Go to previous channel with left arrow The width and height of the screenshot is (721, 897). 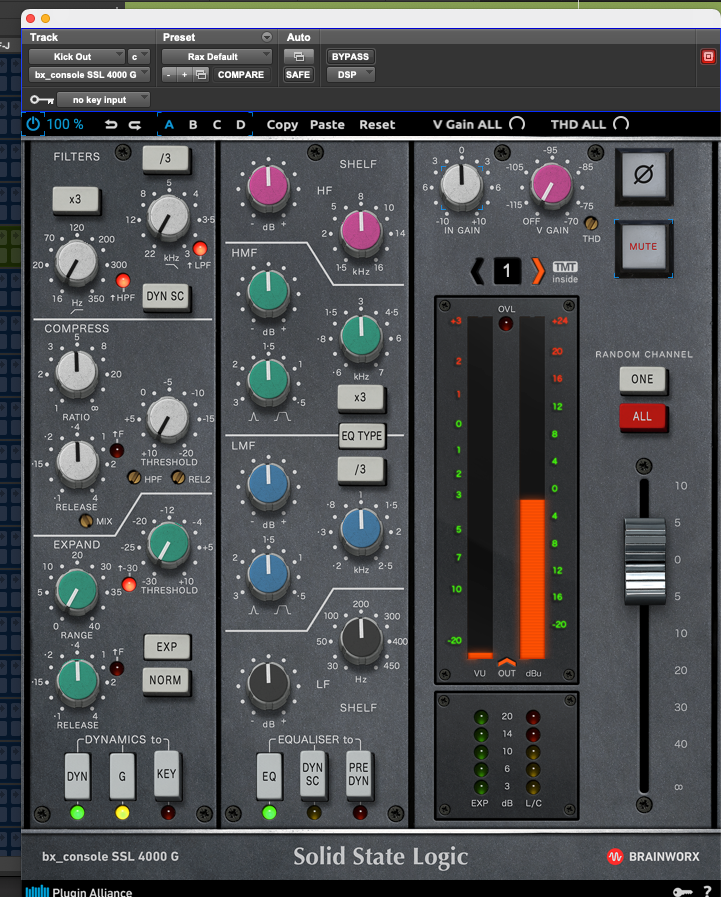coord(477,271)
